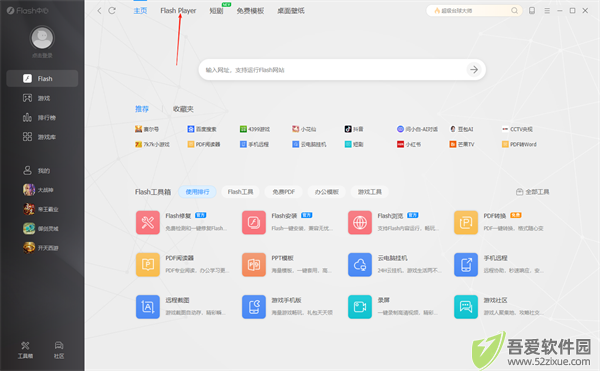Open 工具箱 toolbox at sidebar bottom
Image resolution: width=600 pixels, height=371 pixels.
(25, 350)
